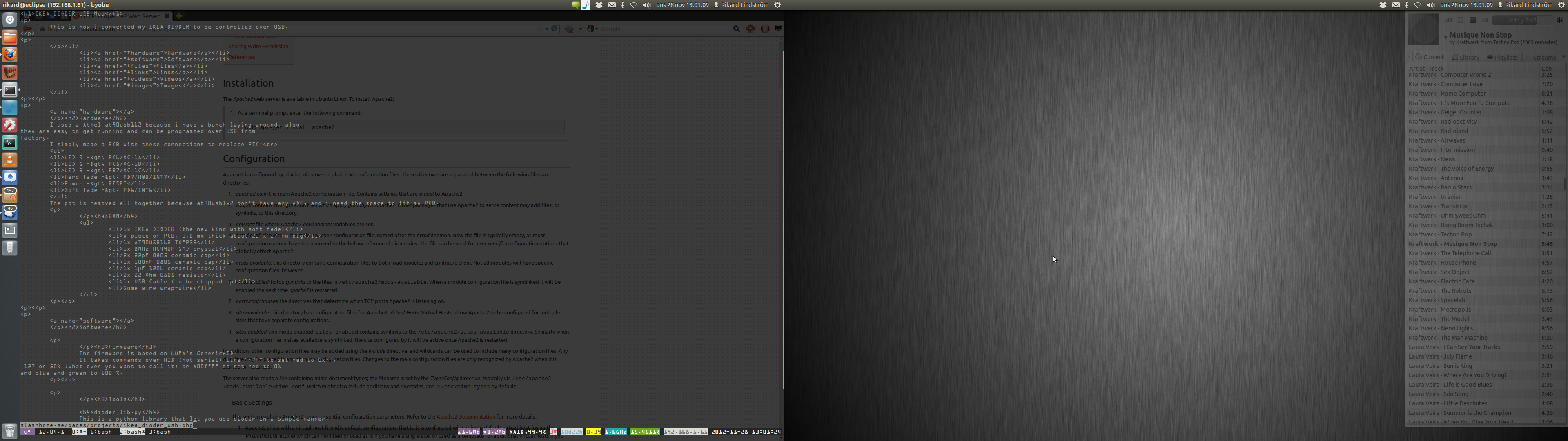1568x441 pixels.
Task: Click the Firefox back arrow
Action: 27,29
